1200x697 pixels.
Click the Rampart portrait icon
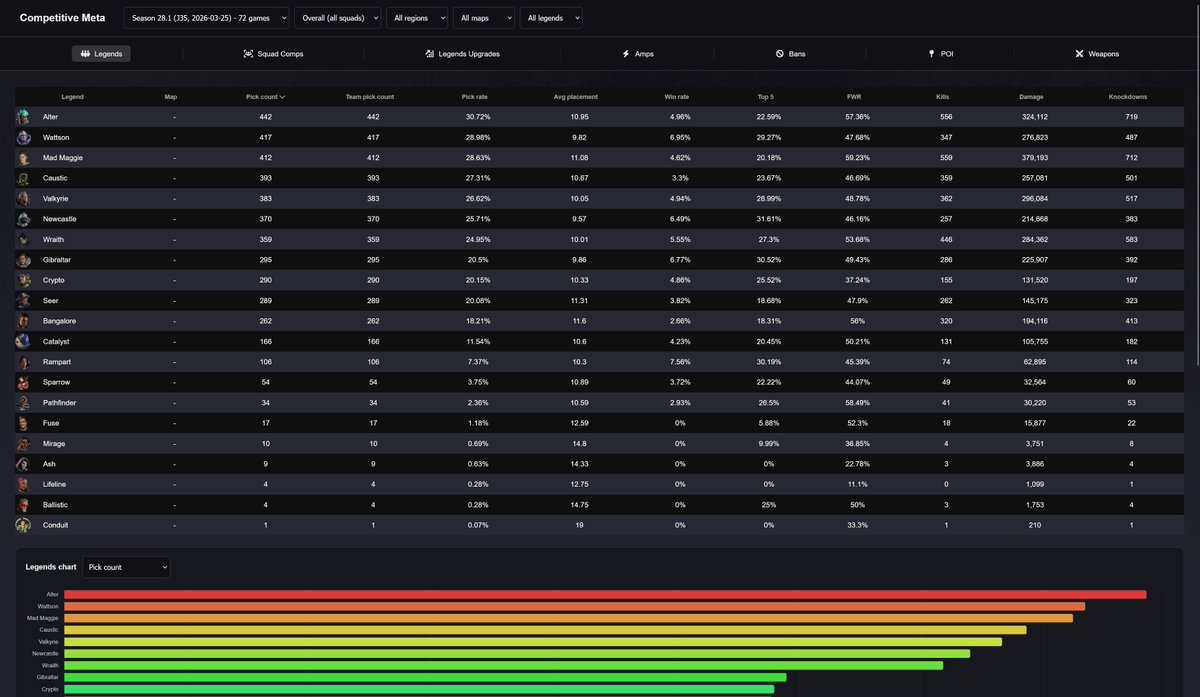[x=23, y=362]
